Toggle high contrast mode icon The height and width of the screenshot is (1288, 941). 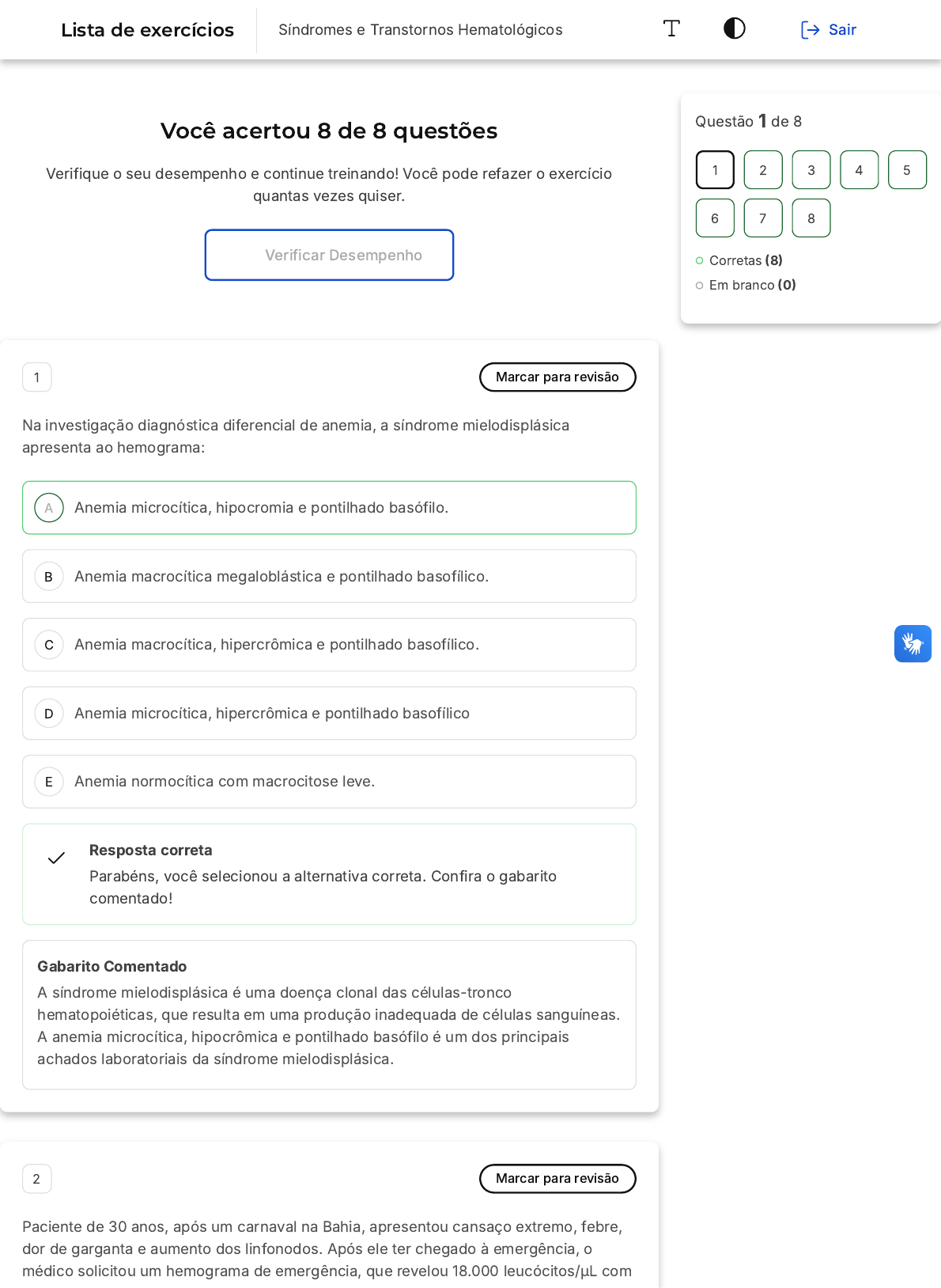pos(734,29)
